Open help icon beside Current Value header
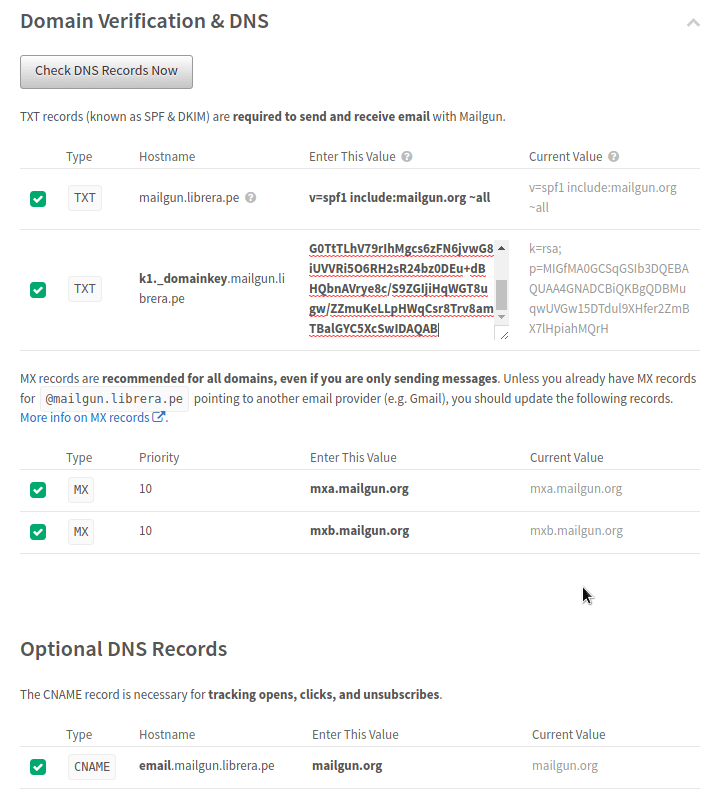This screenshot has height=802, width=719. [614, 157]
